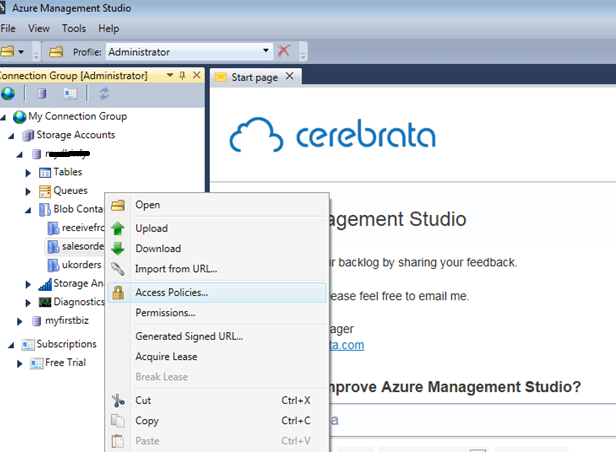Click the subscription window icon in the connection toolbar

[70, 94]
